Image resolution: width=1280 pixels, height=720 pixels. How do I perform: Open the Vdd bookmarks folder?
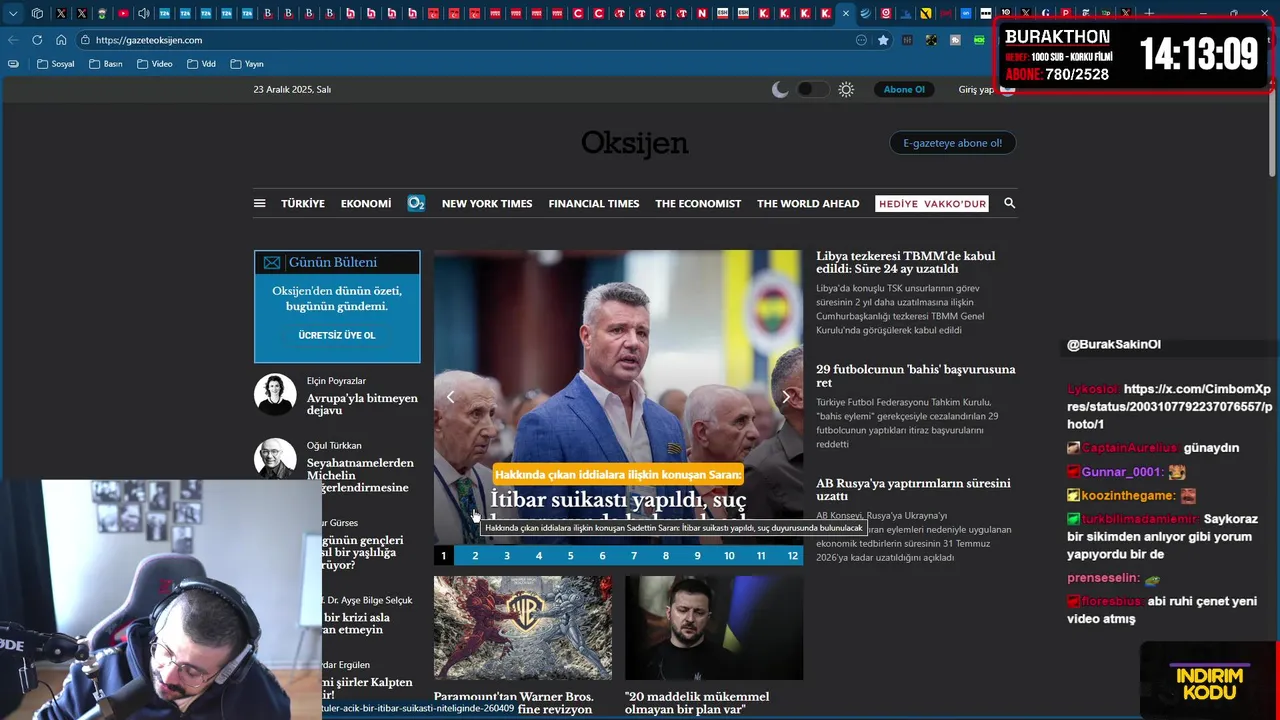pyautogui.click(x=201, y=64)
